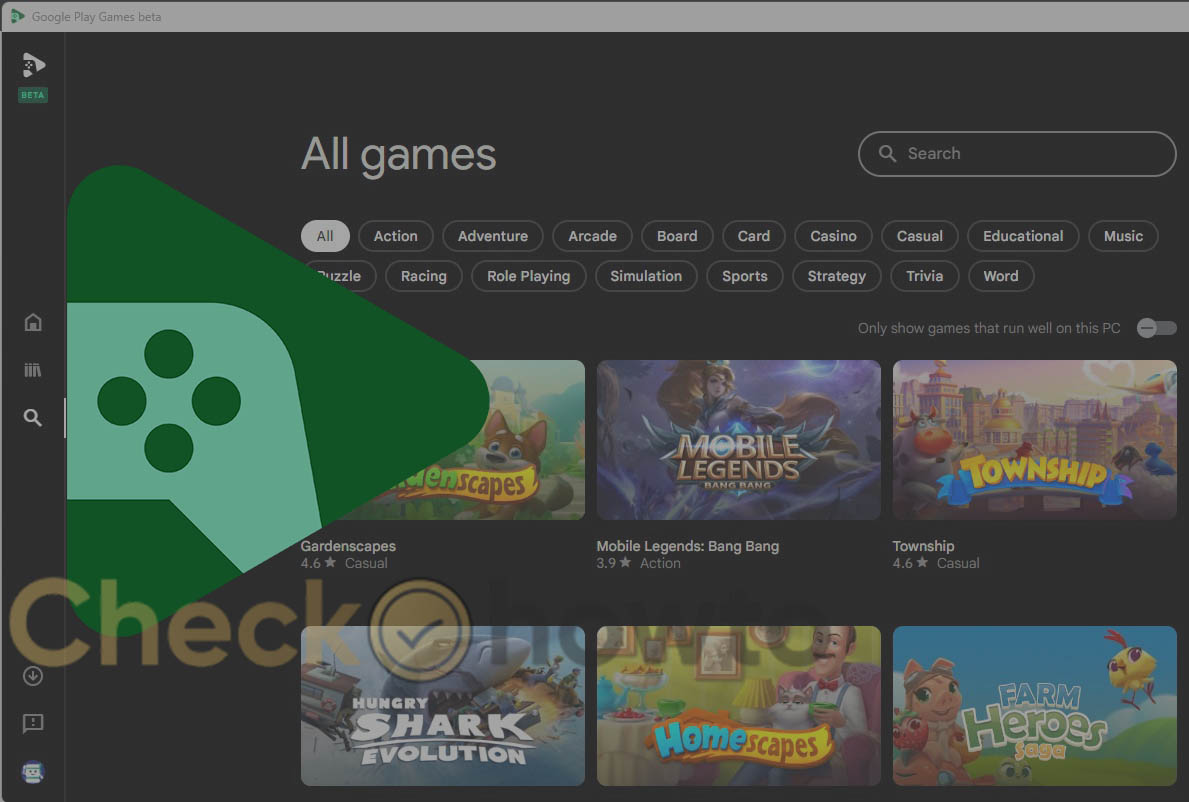
Task: Click the 3.9 star Action rating text
Action: [x=638, y=563]
